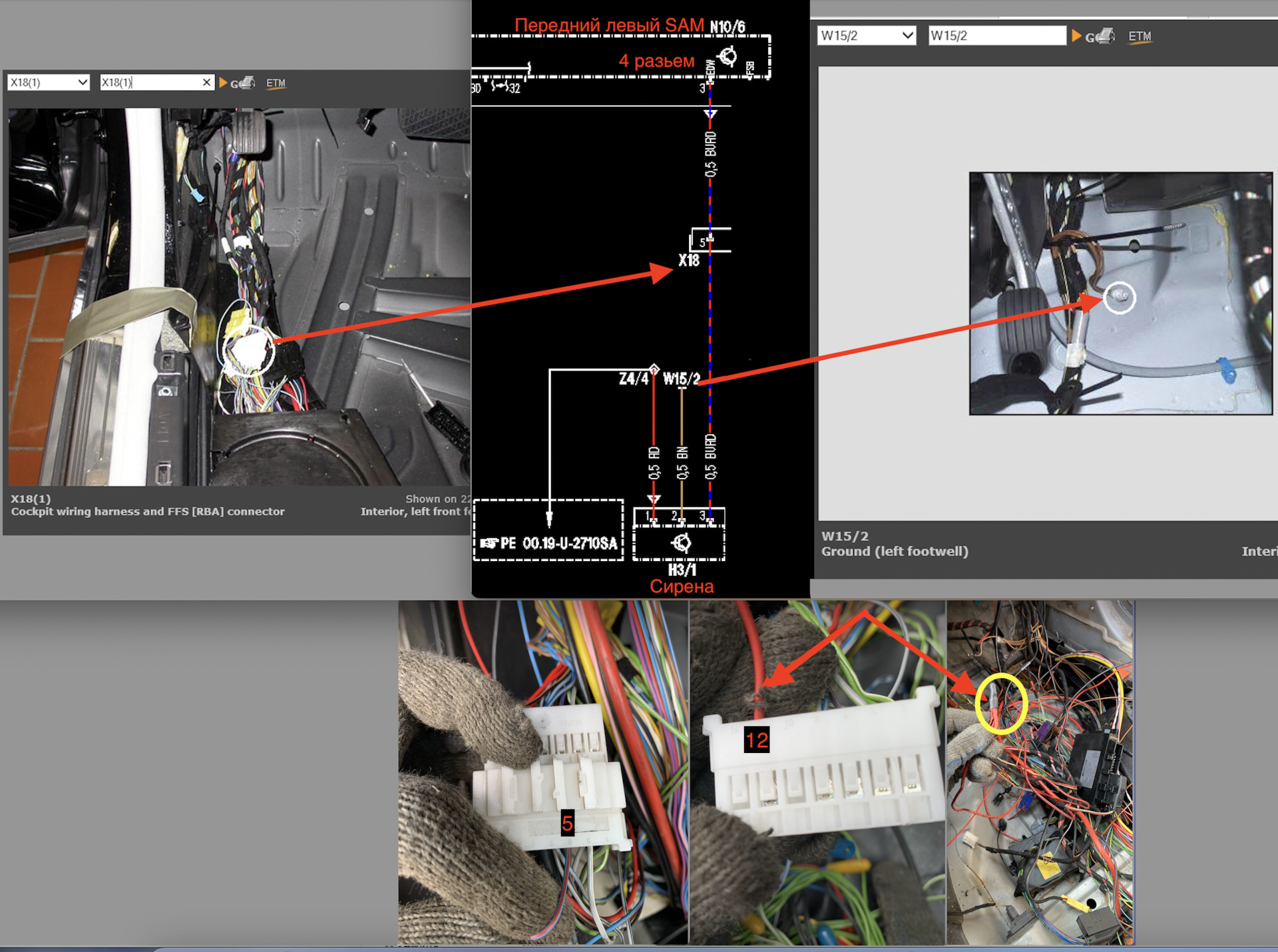Click the printer icon in W15/2 panel
1278x952 pixels.
[x=1106, y=36]
